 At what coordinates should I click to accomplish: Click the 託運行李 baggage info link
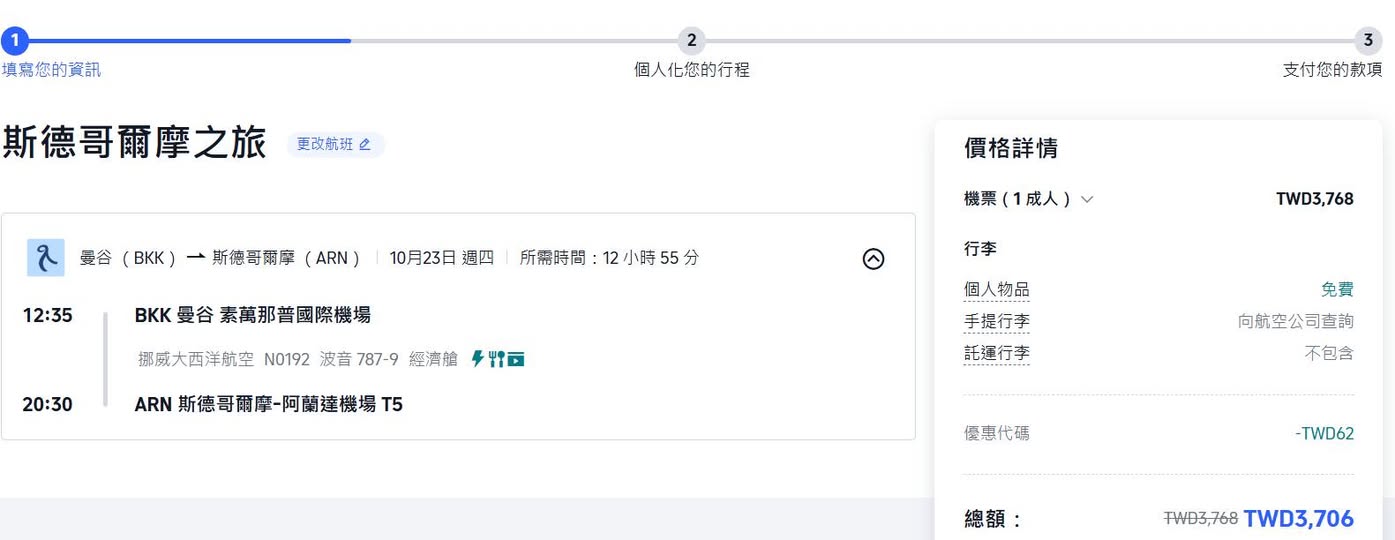(996, 353)
